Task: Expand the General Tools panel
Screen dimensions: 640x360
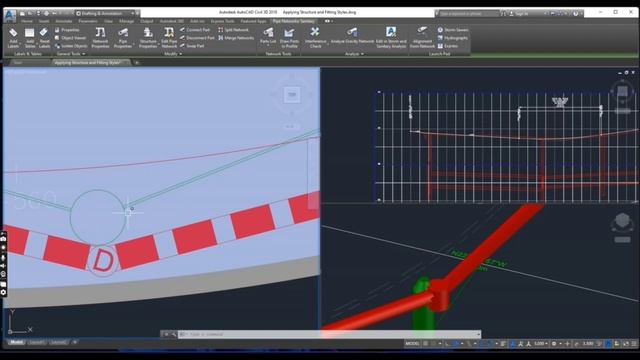Action: 71,54
